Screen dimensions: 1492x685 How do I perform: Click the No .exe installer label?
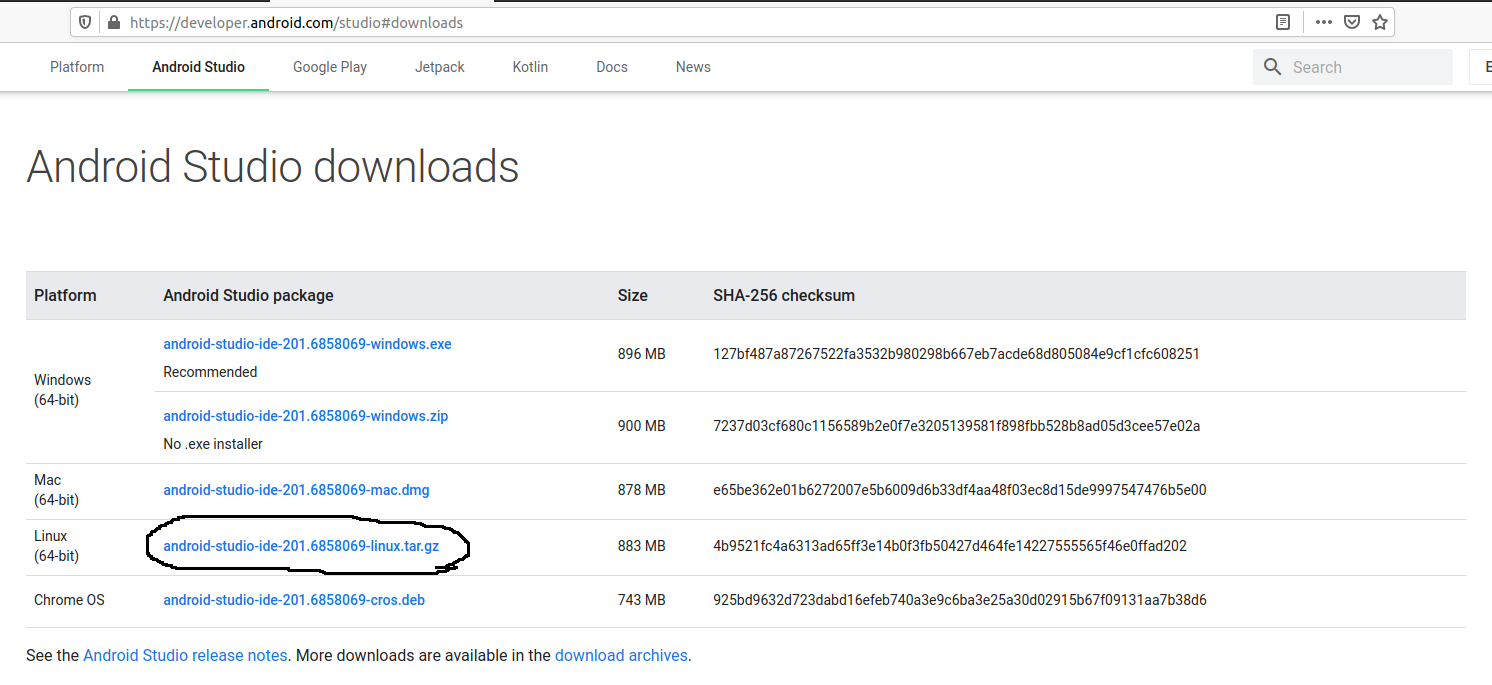tap(213, 444)
